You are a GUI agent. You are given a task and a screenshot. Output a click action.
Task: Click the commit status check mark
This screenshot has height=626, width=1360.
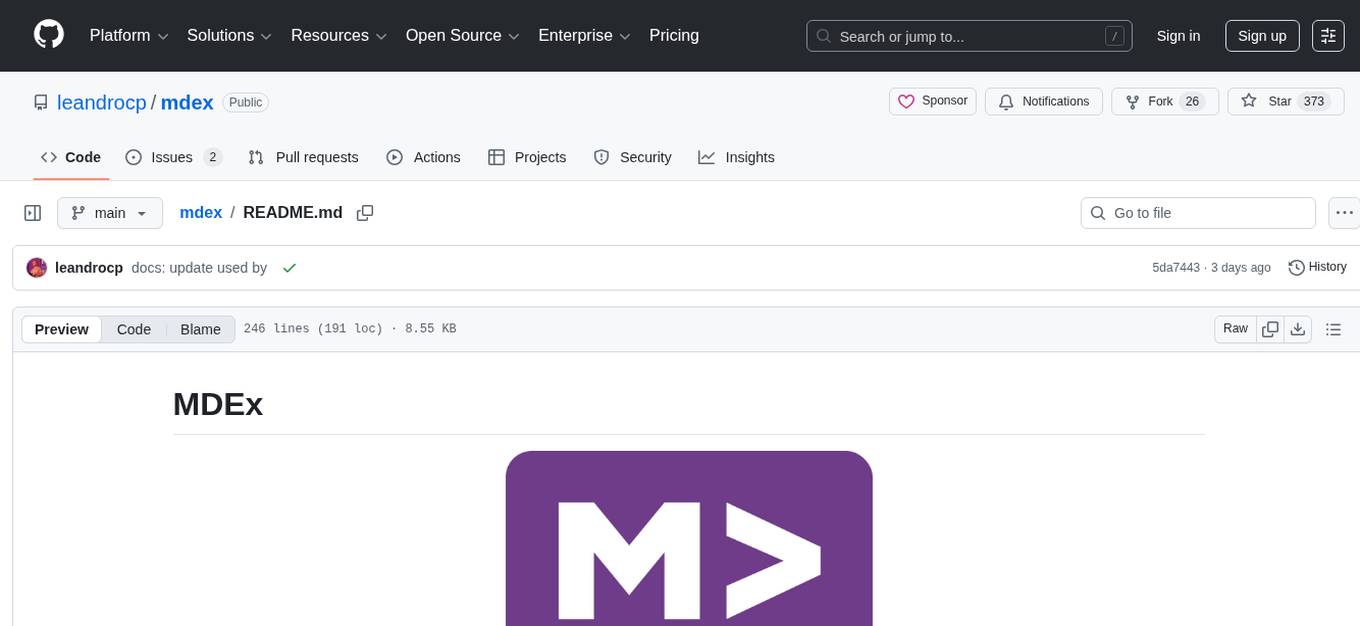[290, 268]
